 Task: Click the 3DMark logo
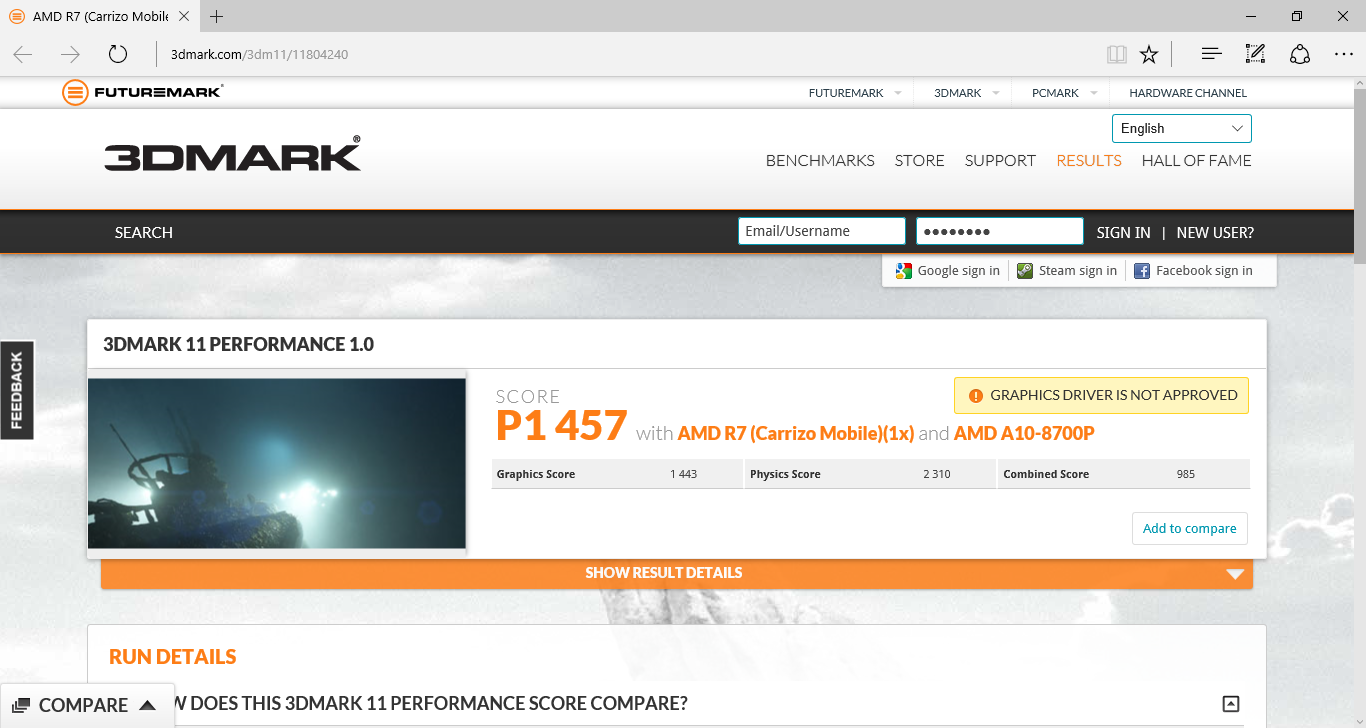pos(232,156)
